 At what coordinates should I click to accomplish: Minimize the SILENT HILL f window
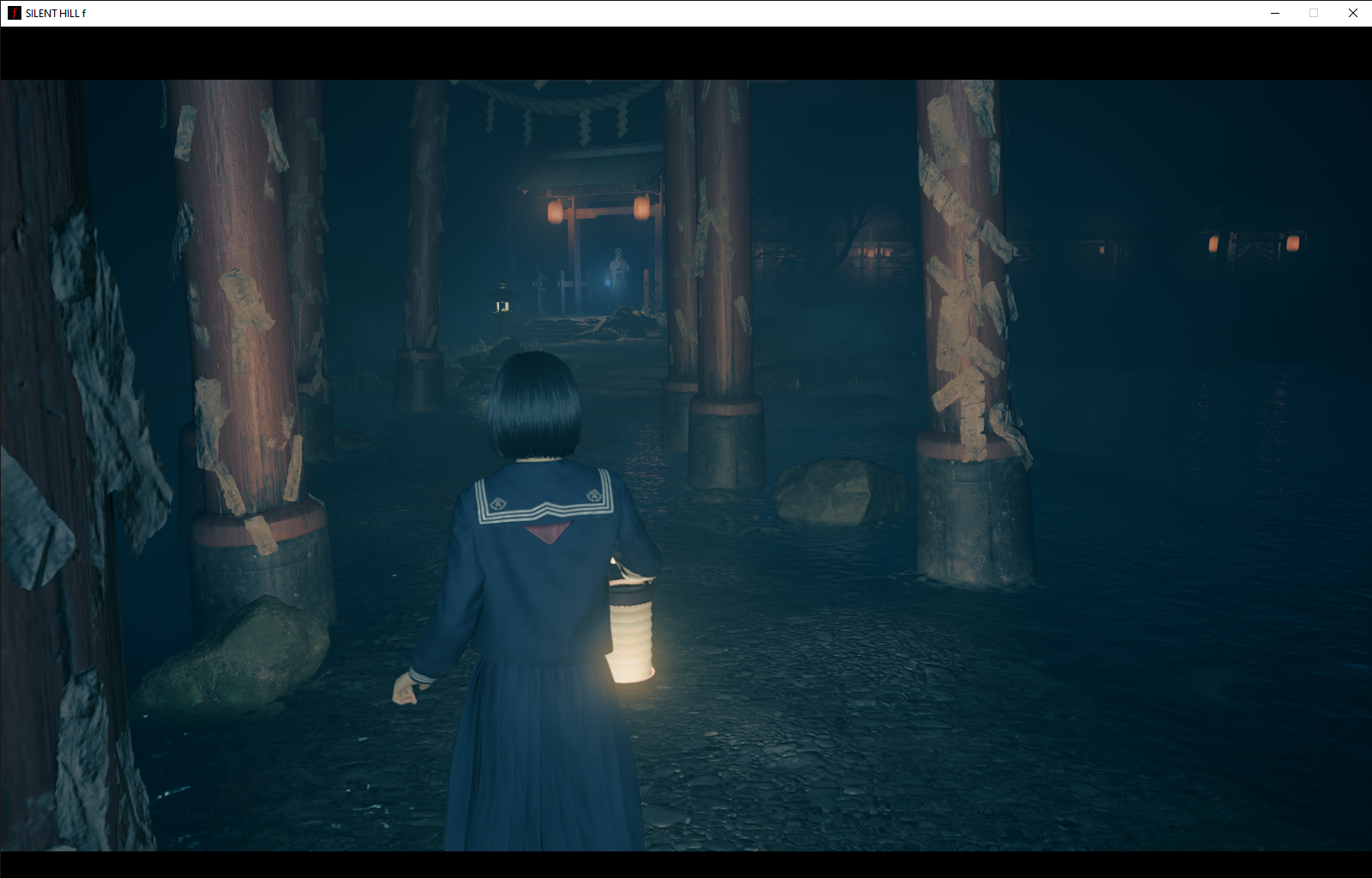click(1275, 13)
